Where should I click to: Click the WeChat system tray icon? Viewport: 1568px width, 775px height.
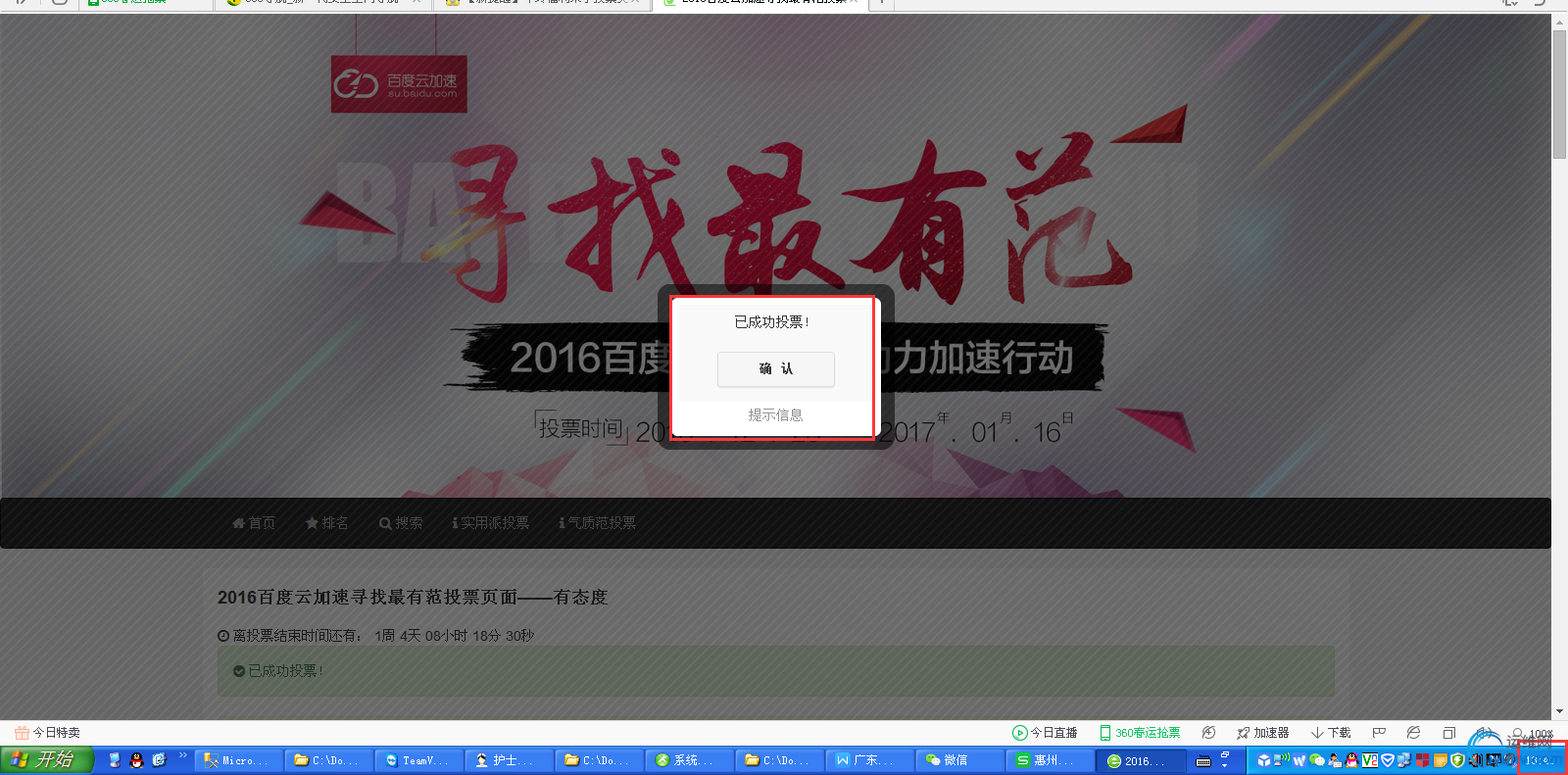coord(1317,760)
